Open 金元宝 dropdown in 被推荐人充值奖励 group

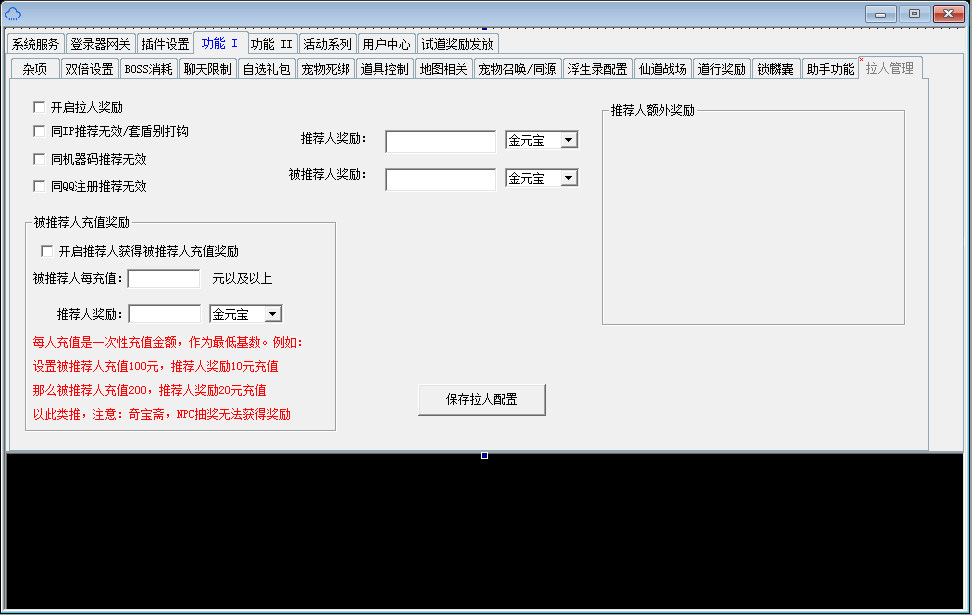(x=271, y=315)
